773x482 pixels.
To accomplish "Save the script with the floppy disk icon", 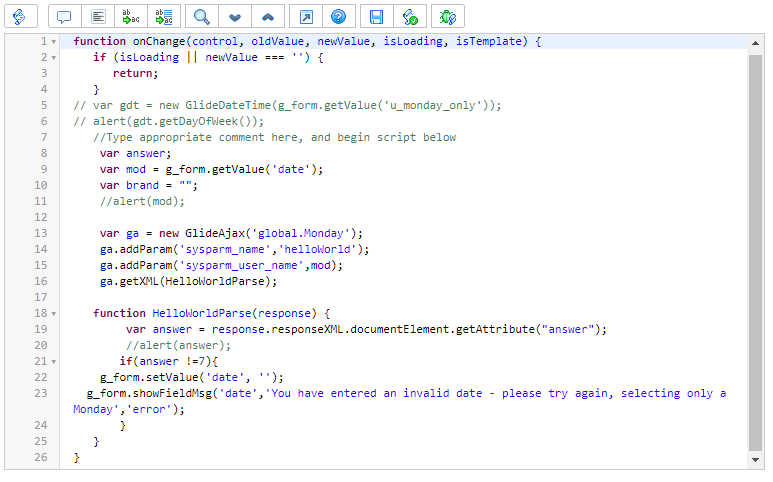I will pos(377,17).
